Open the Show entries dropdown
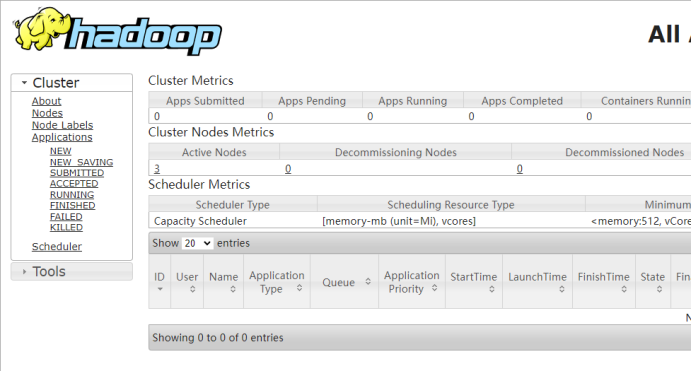The image size is (692, 372). tap(197, 243)
